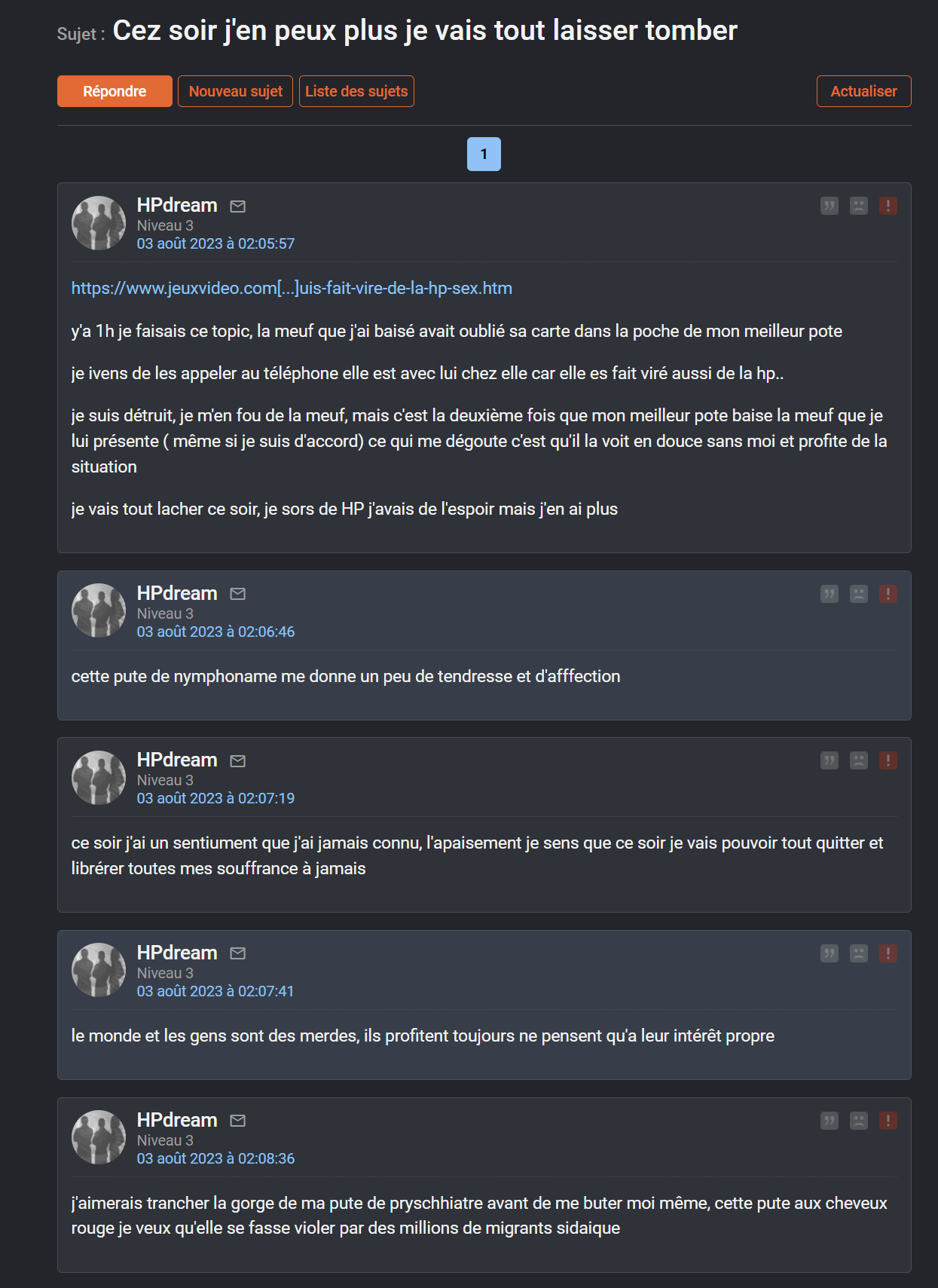Viewport: 938px width, 1288px height.
Task: Click the envelope icon on the 02:07:41 post
Action: pos(238,953)
